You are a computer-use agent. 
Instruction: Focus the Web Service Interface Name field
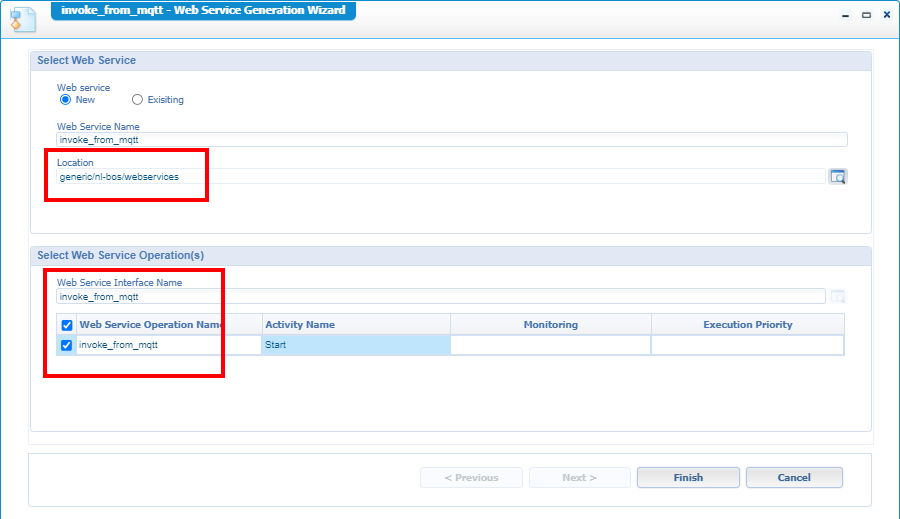(x=441, y=297)
